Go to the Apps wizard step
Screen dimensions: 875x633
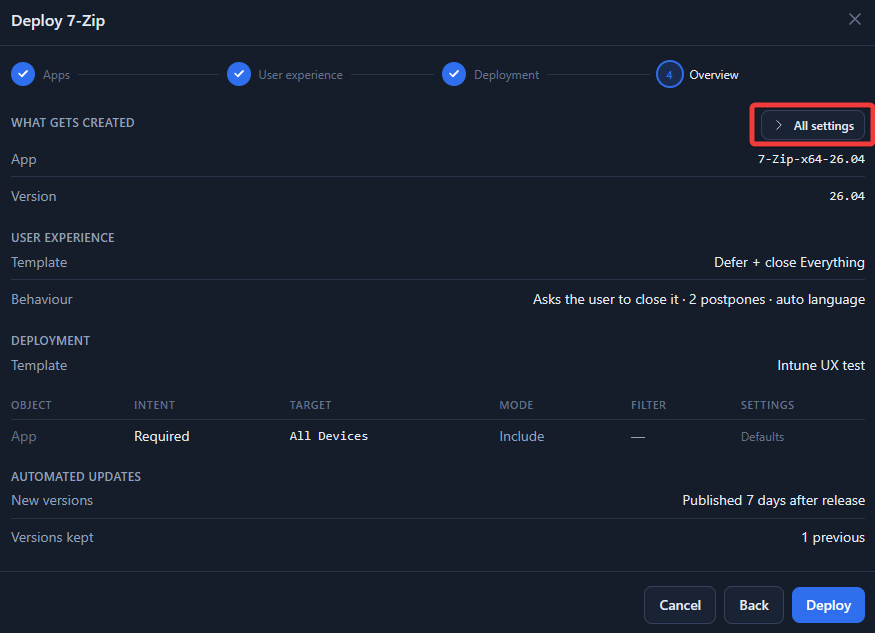[56, 75]
